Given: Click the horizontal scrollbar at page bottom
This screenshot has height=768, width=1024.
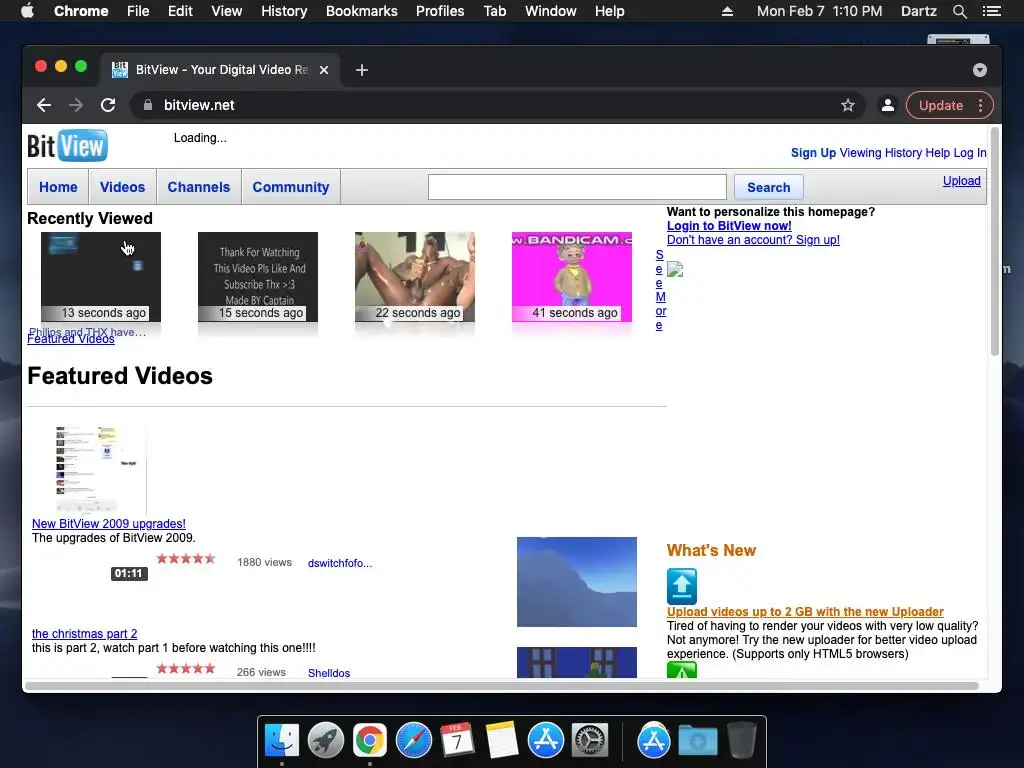Looking at the screenshot, I should pyautogui.click(x=502, y=686).
